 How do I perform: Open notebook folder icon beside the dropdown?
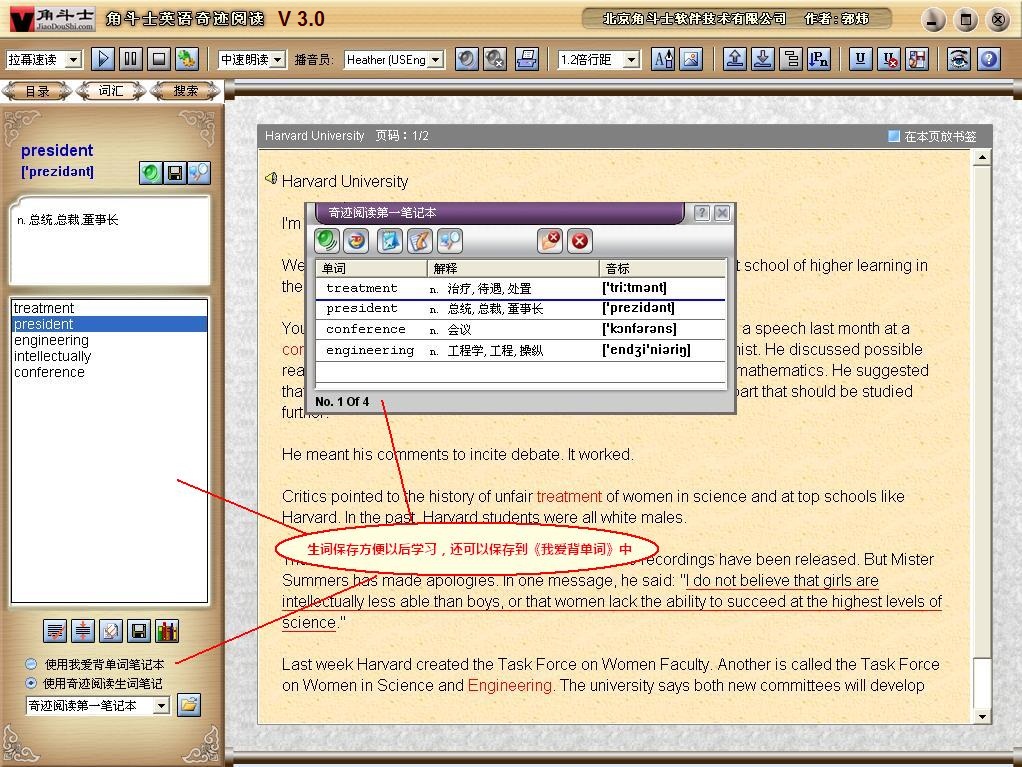(x=188, y=705)
